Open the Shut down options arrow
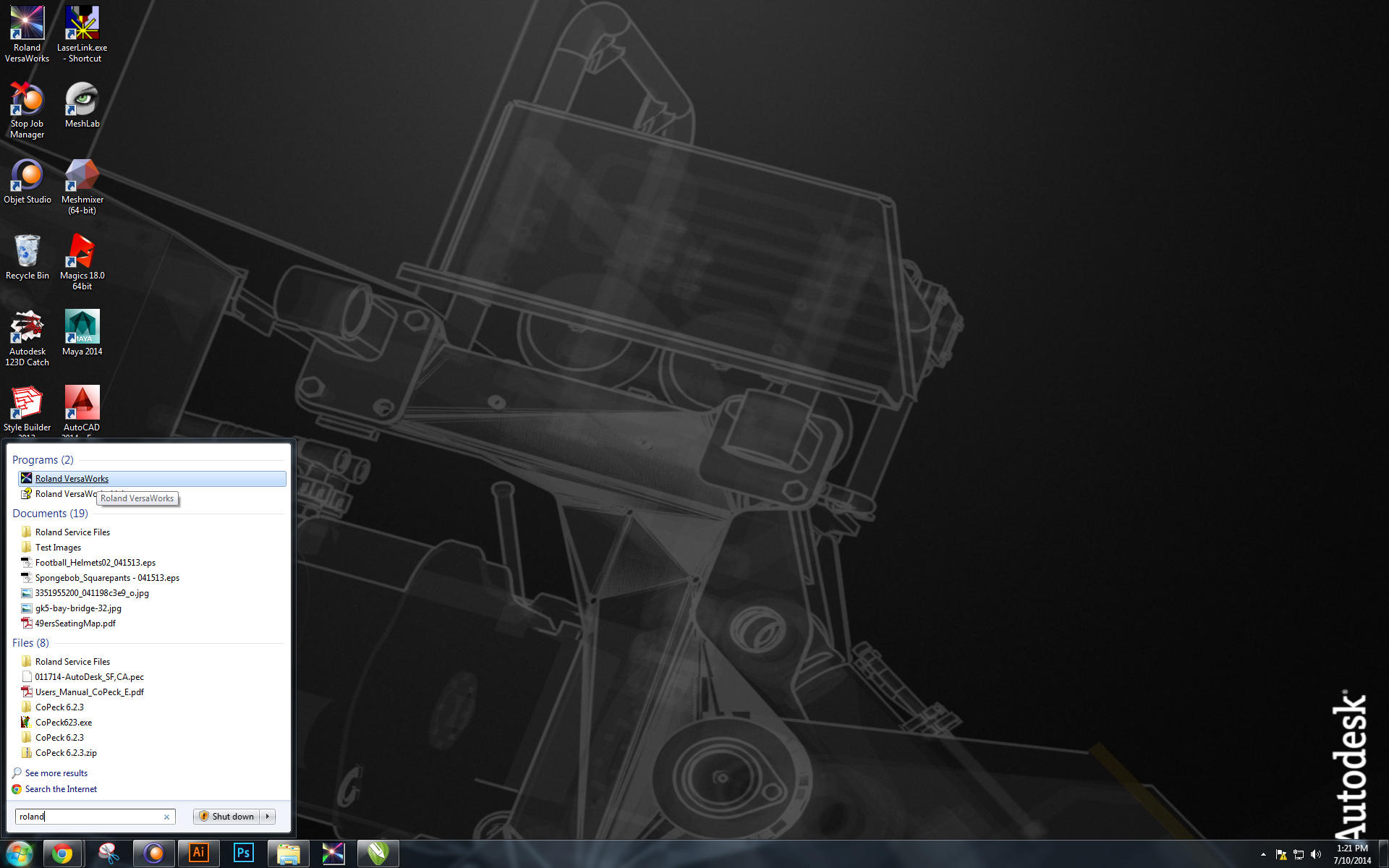The image size is (1389, 868). click(268, 817)
